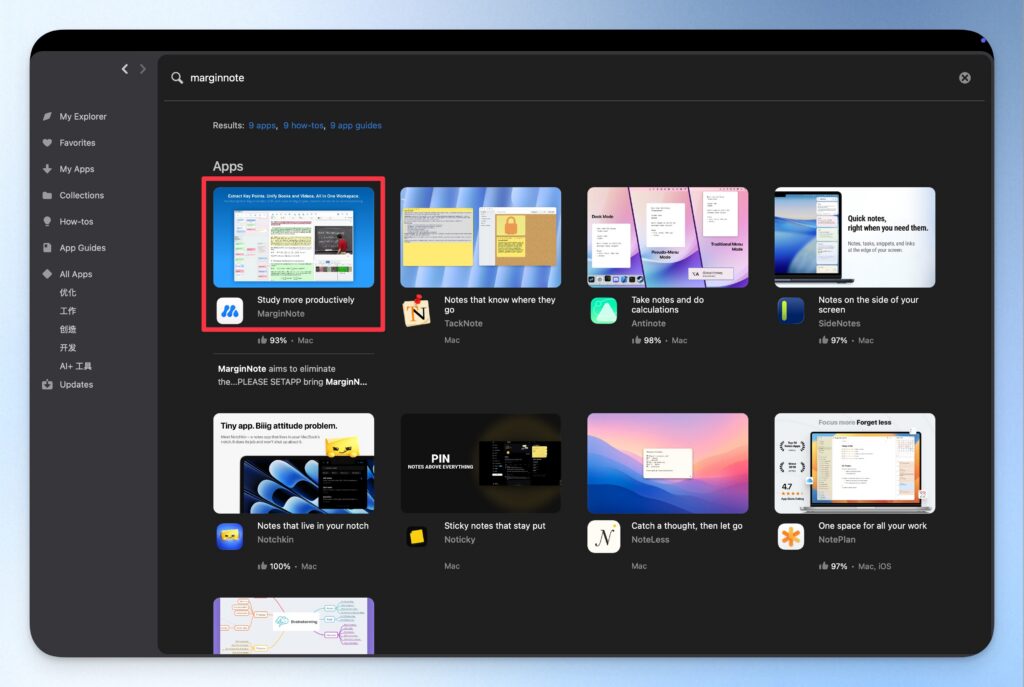Select the 优化 category
The image size is (1024, 687).
tap(68, 293)
